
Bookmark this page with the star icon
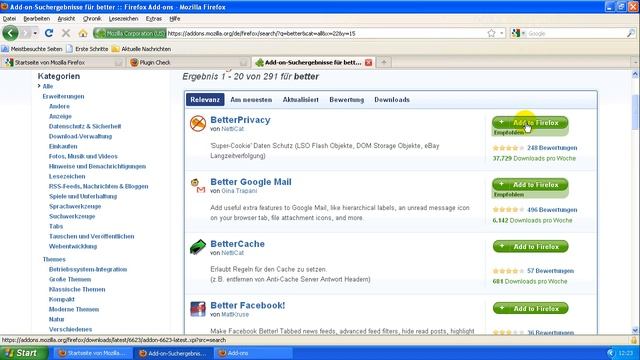click(x=491, y=33)
